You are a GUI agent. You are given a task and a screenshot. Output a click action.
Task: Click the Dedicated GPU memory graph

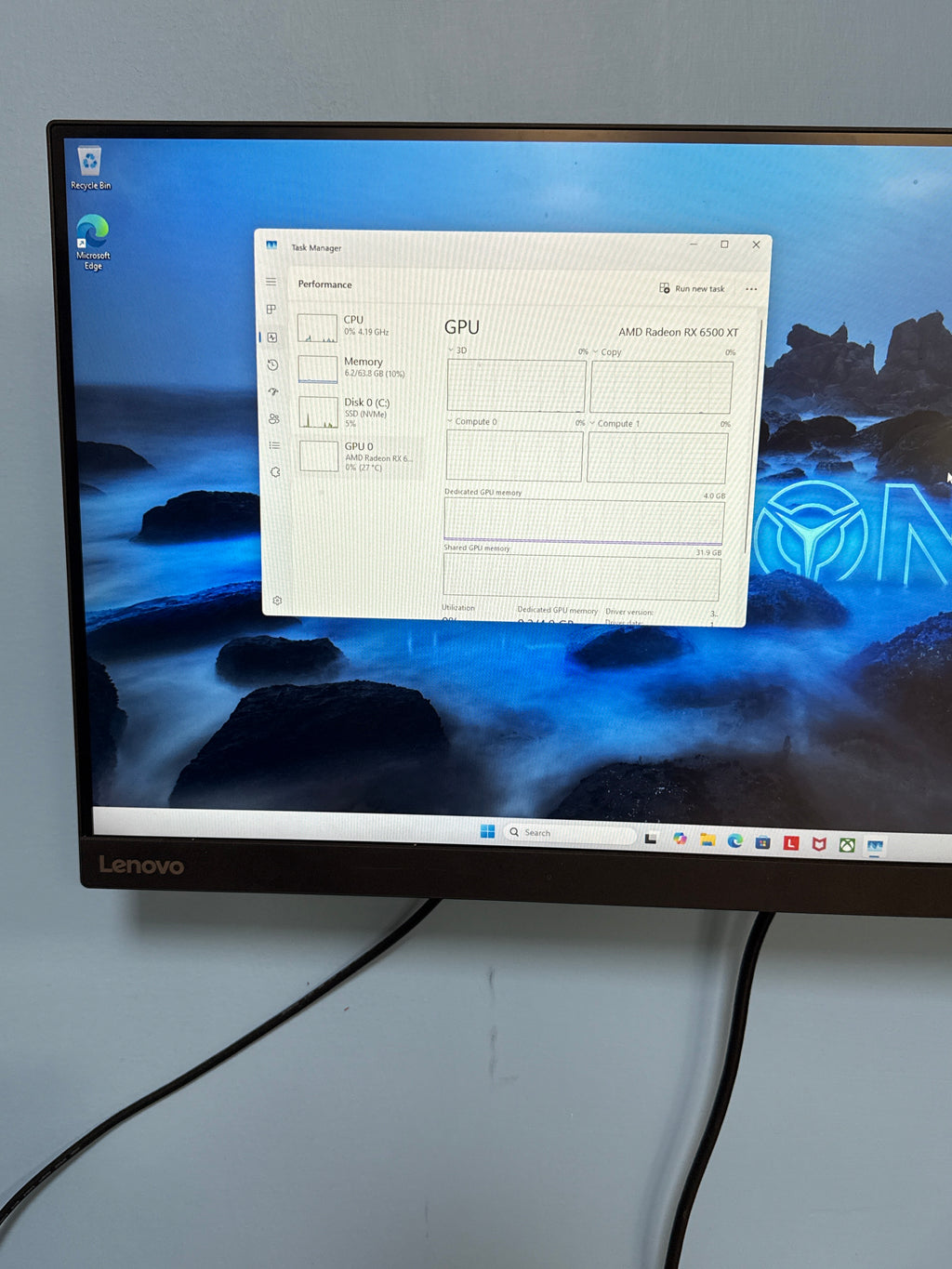click(583, 521)
